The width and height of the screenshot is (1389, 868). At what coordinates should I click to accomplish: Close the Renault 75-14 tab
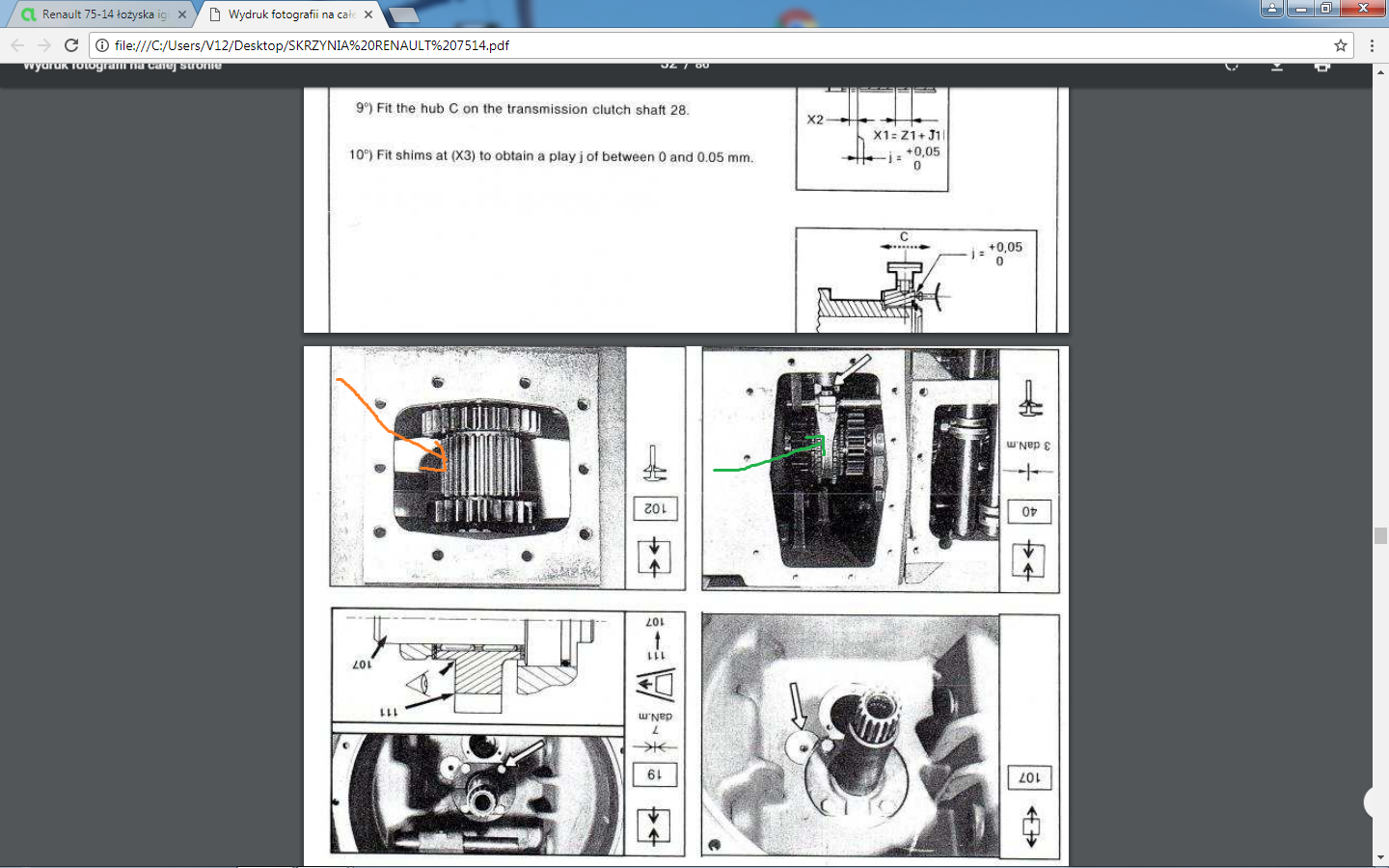(182, 14)
